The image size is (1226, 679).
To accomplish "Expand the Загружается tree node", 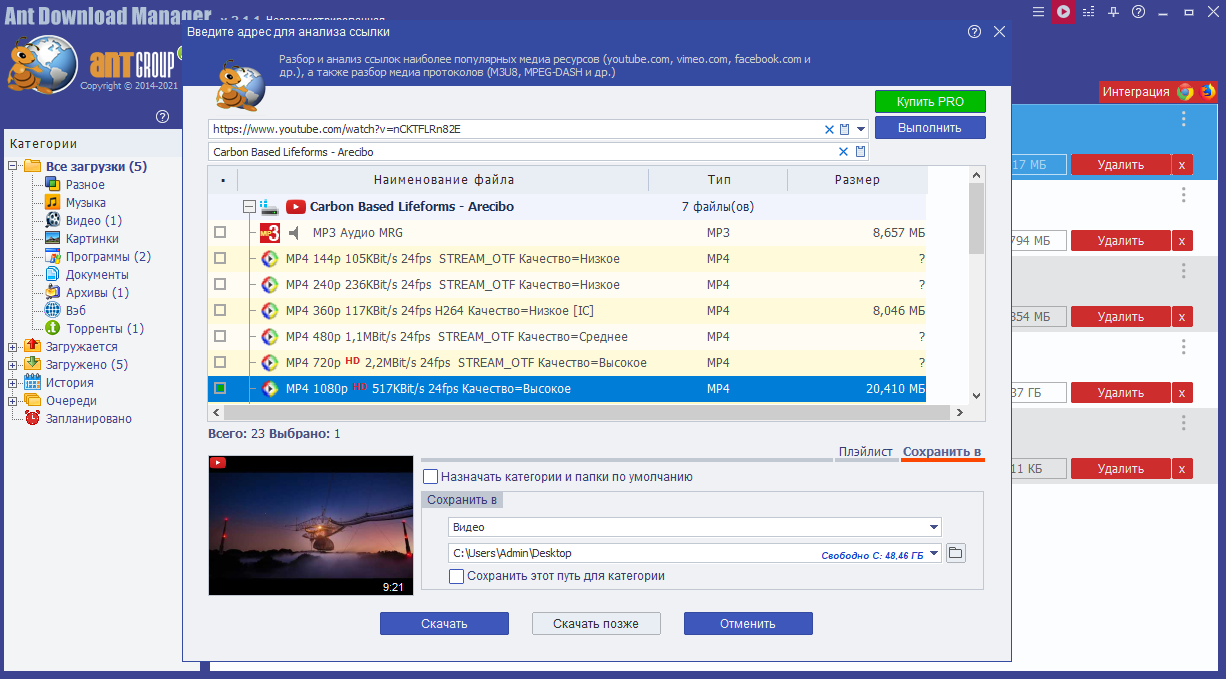I will pos(13,347).
